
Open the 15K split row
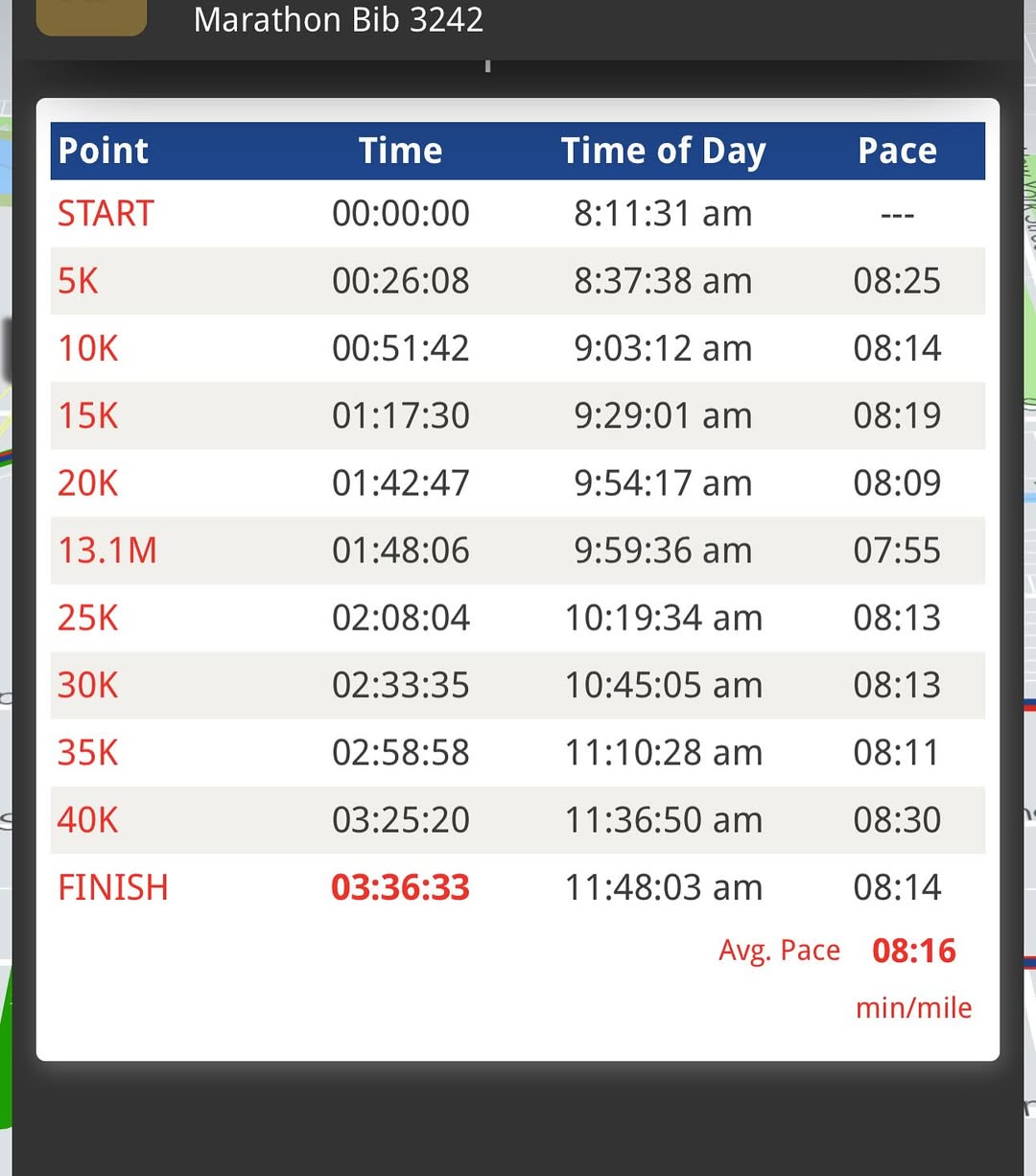(88, 415)
